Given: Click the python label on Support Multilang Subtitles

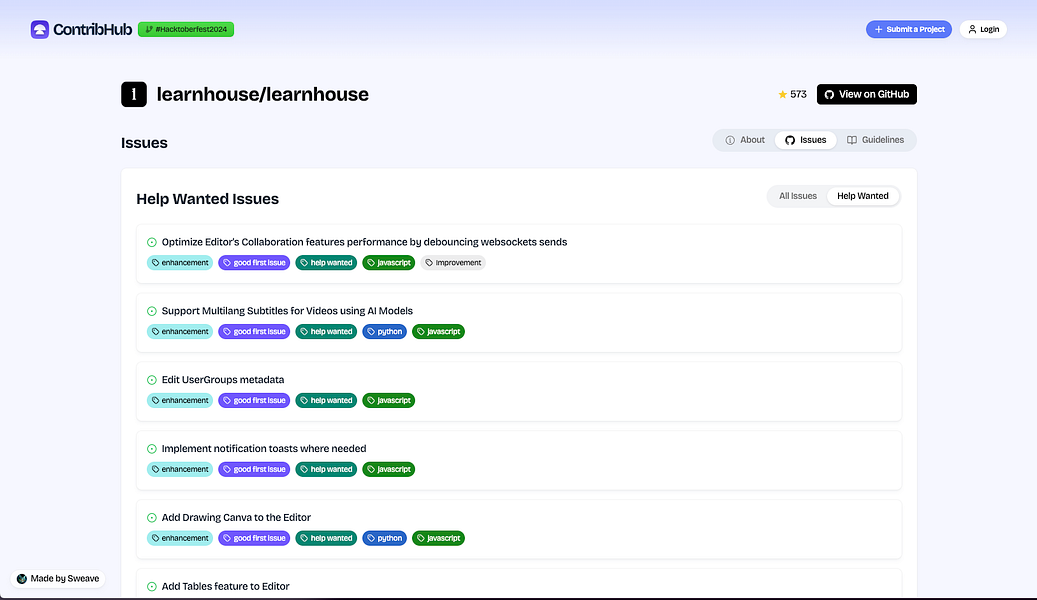Looking at the screenshot, I should pyautogui.click(x=384, y=331).
